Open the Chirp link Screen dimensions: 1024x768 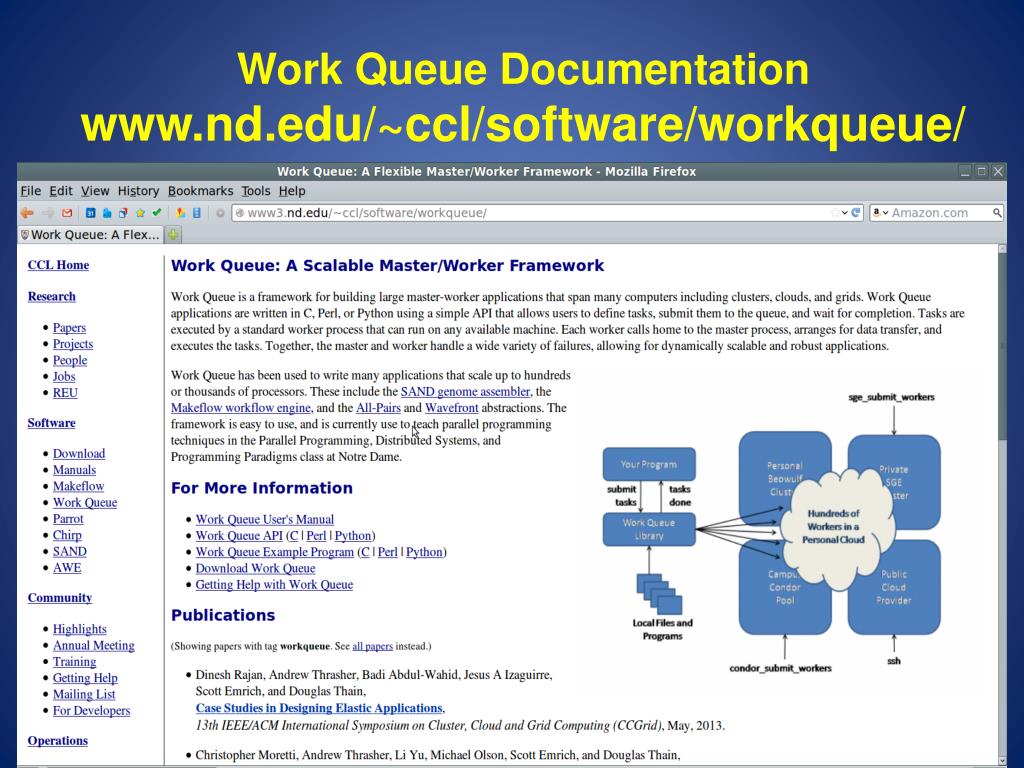[67, 536]
